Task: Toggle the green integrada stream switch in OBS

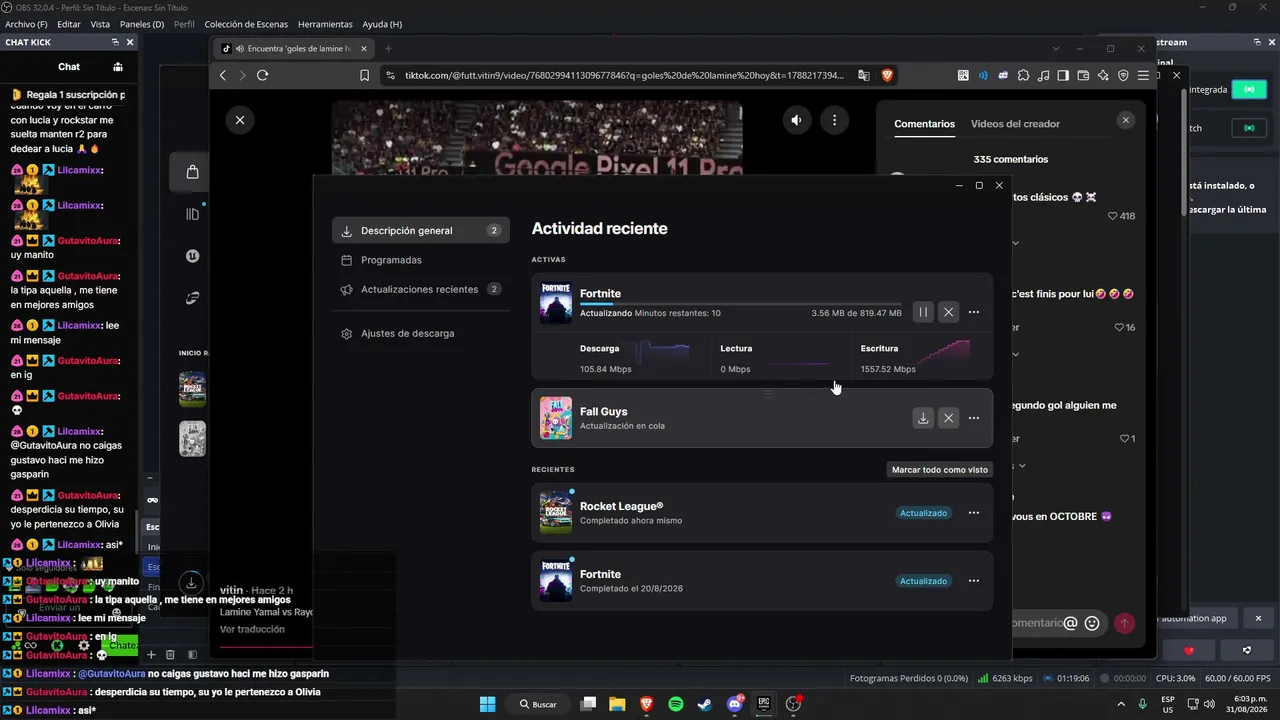Action: tap(1249, 89)
